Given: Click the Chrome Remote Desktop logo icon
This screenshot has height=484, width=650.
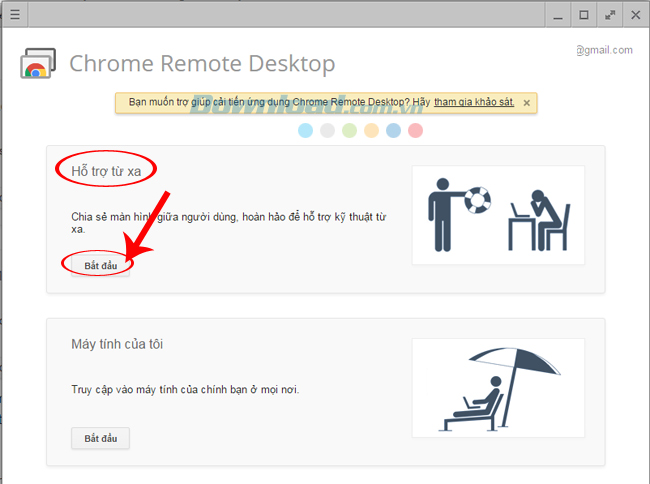Looking at the screenshot, I should (x=38, y=64).
